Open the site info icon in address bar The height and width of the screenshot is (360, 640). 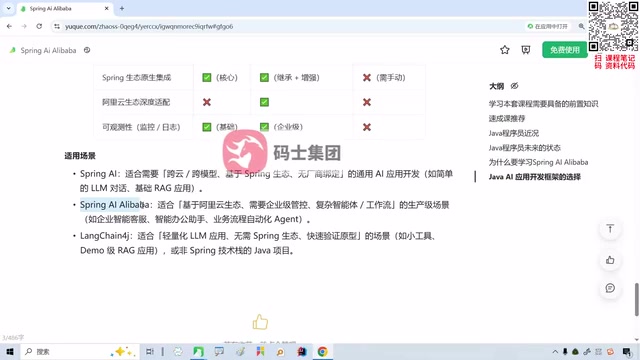57,26
